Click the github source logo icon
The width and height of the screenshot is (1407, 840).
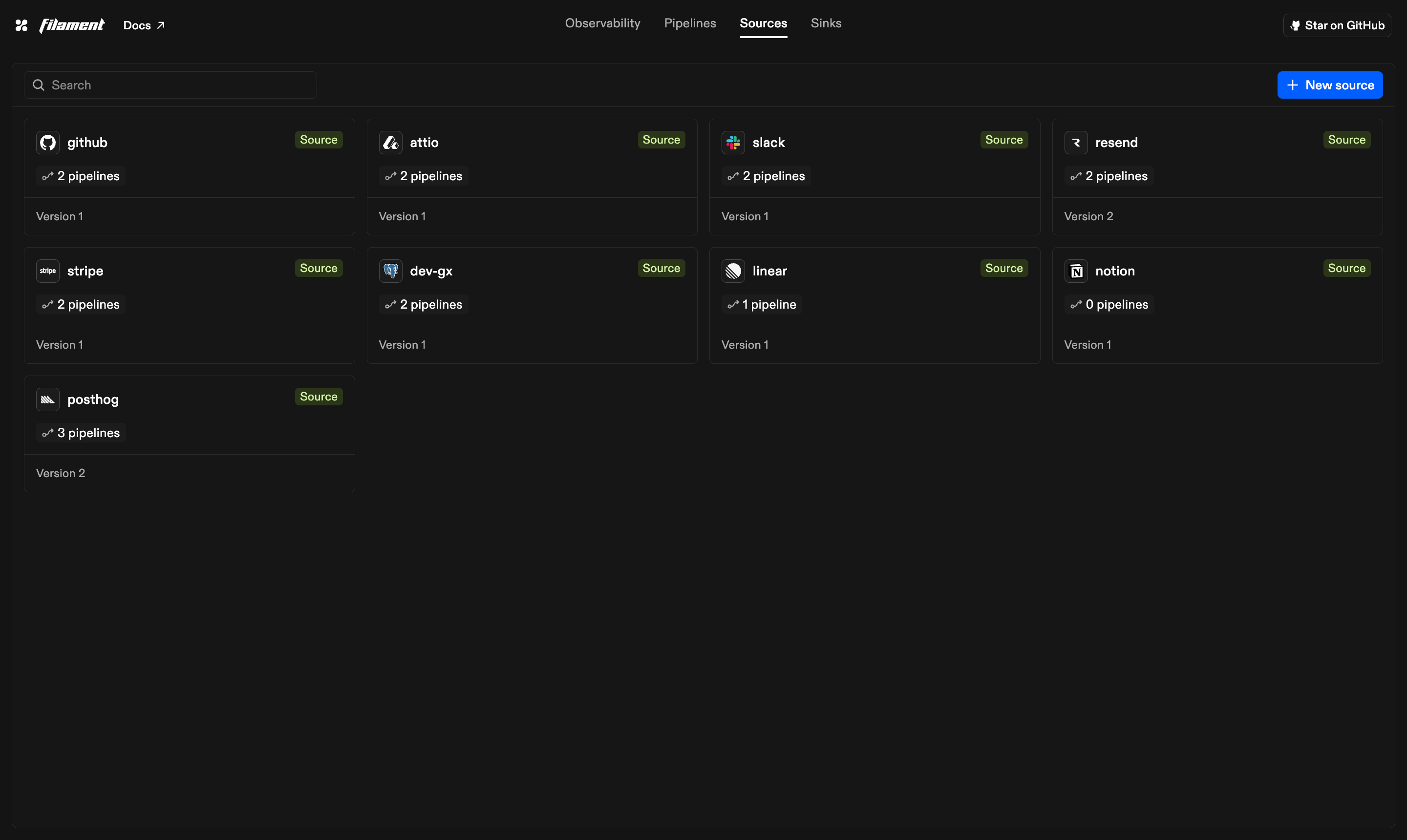tap(47, 143)
